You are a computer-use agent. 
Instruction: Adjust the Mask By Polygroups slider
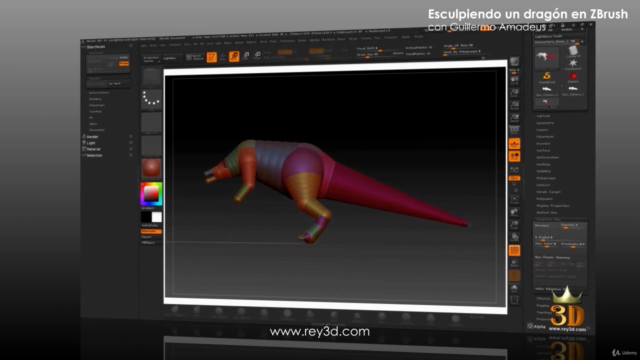coord(463,52)
